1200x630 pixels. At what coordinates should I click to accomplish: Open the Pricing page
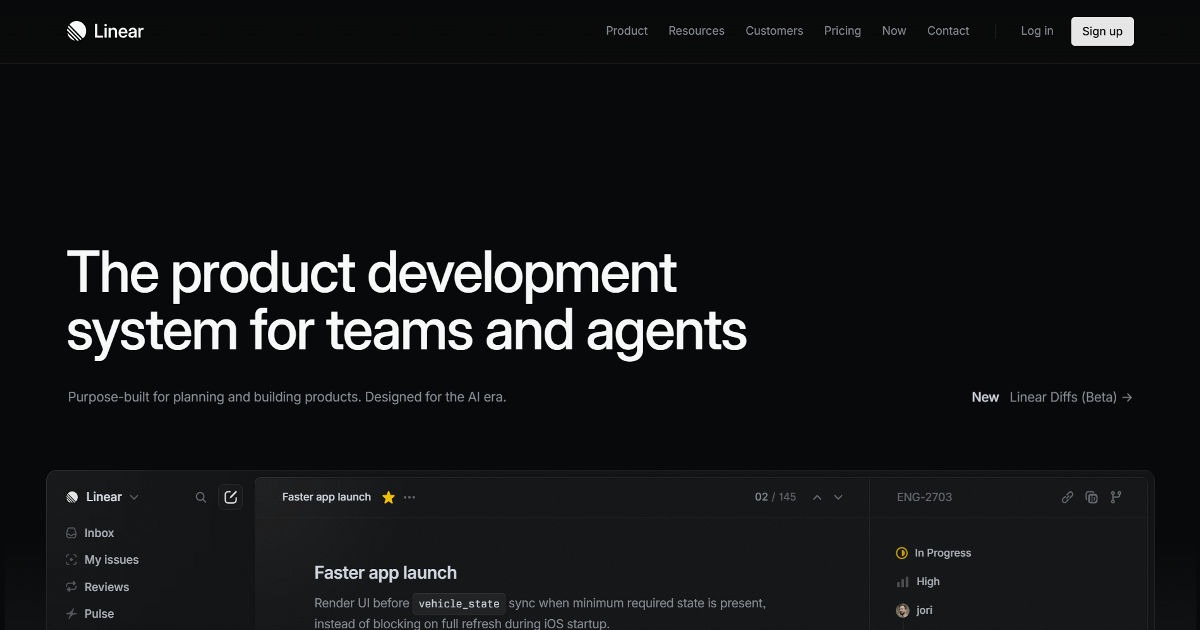tap(842, 31)
